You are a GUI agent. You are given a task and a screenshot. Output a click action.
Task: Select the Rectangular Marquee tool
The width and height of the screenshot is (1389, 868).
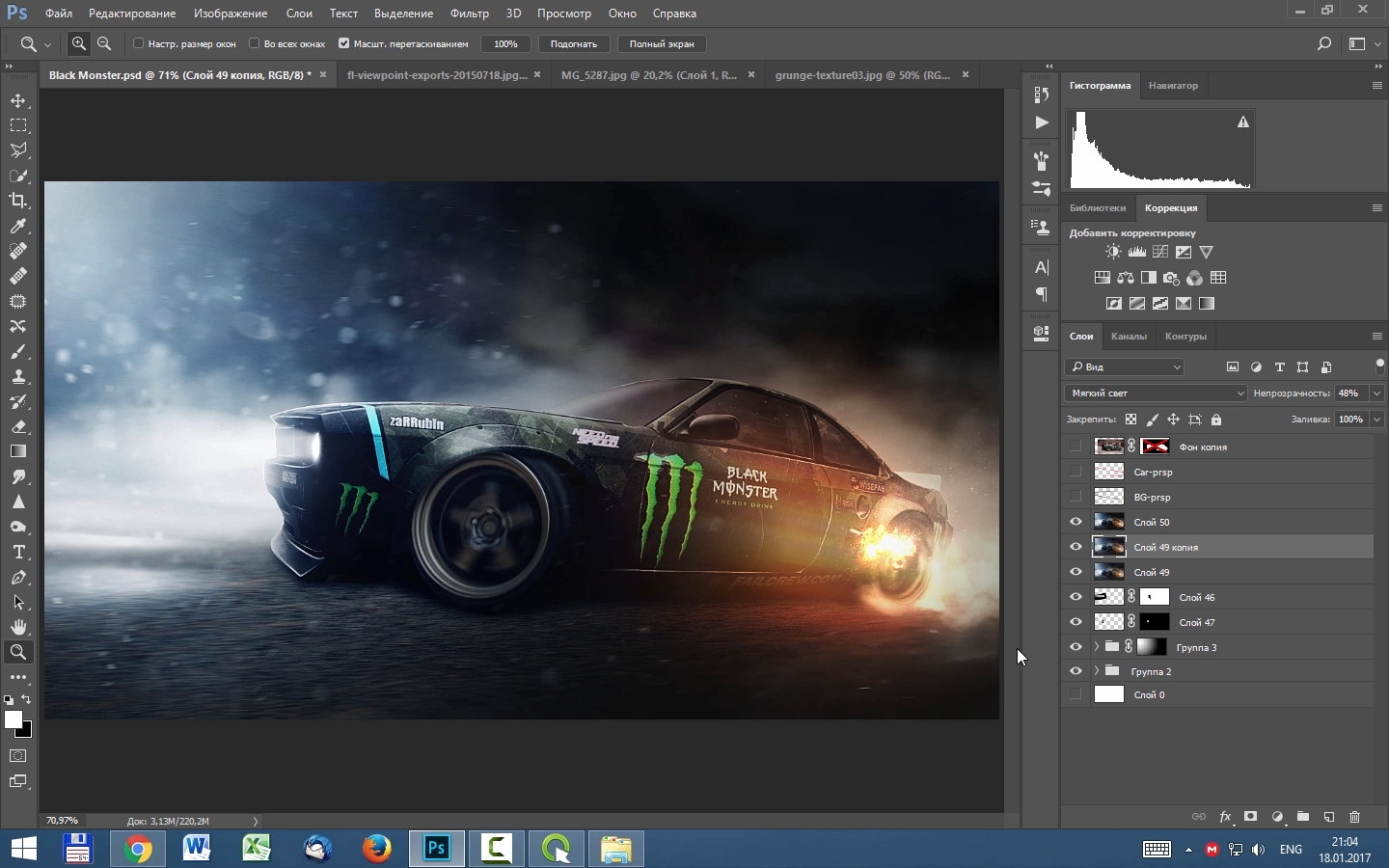(x=18, y=125)
